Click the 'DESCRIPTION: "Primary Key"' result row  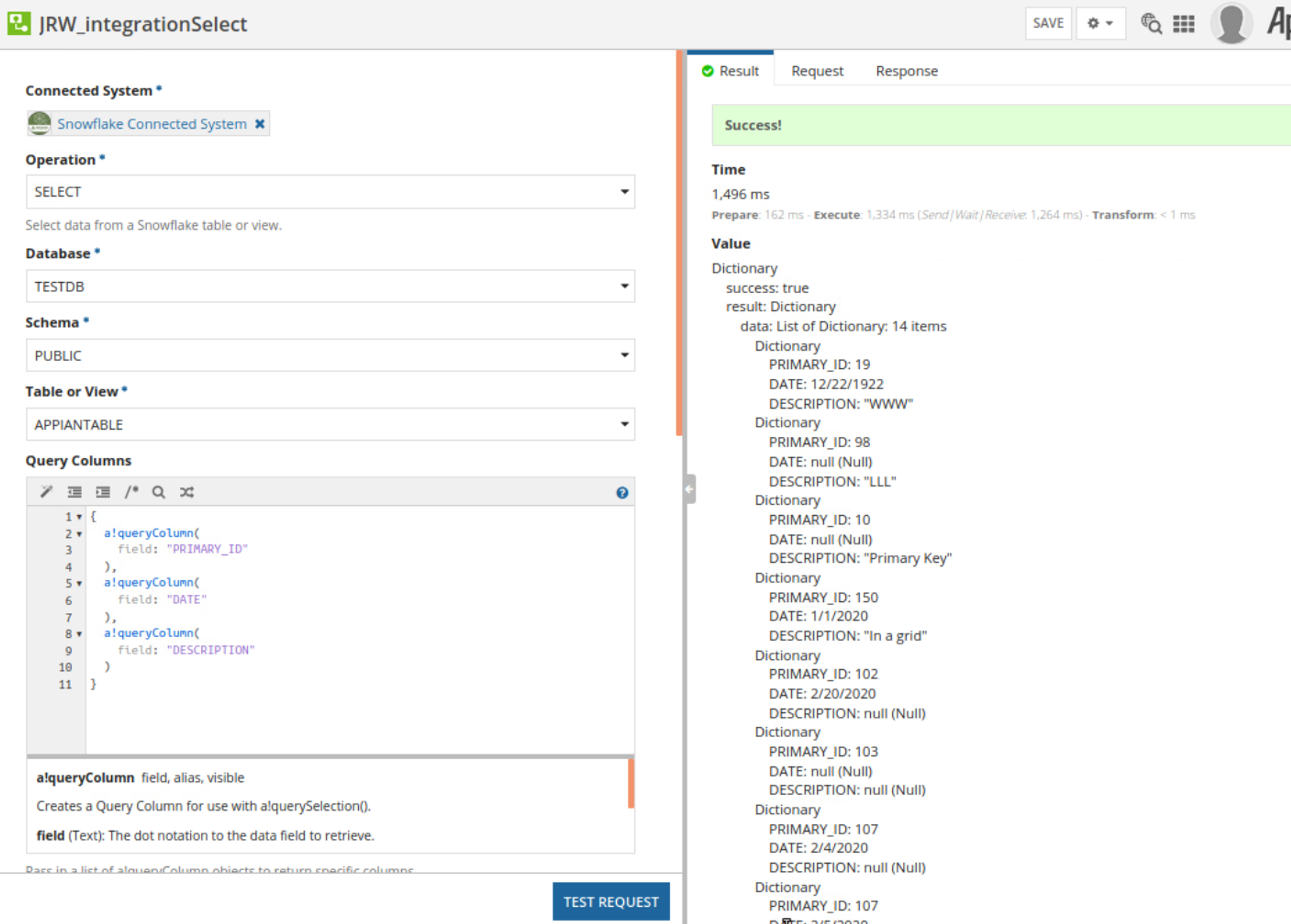tap(860, 558)
